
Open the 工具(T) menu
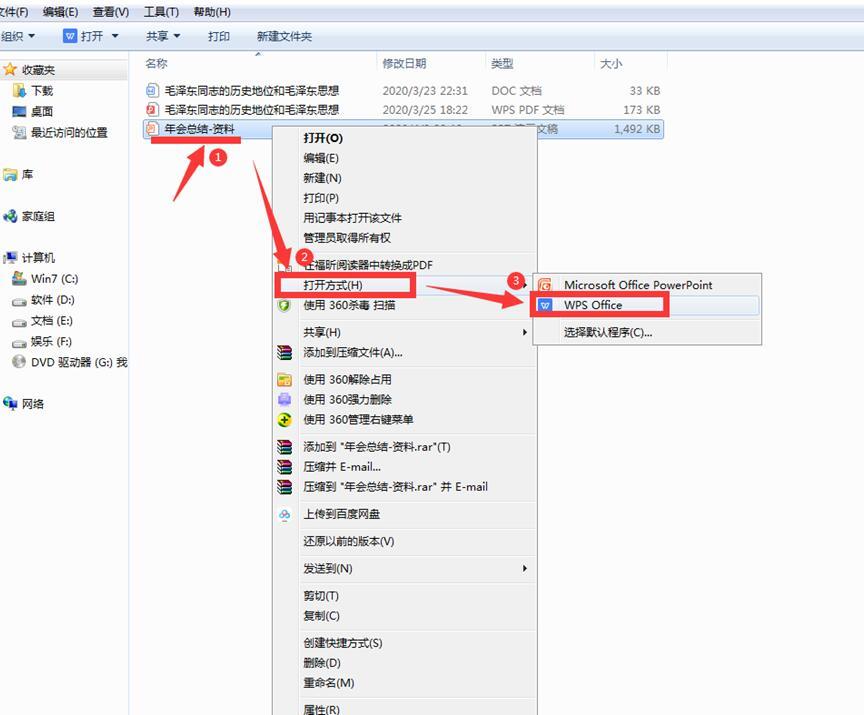161,12
